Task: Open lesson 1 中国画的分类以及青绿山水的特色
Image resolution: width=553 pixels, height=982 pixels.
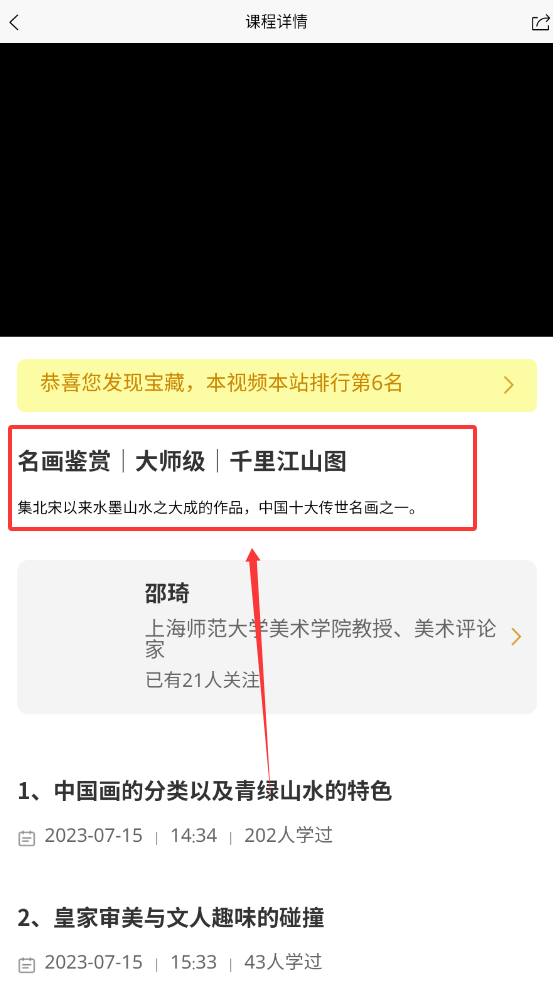Action: [x=204, y=791]
